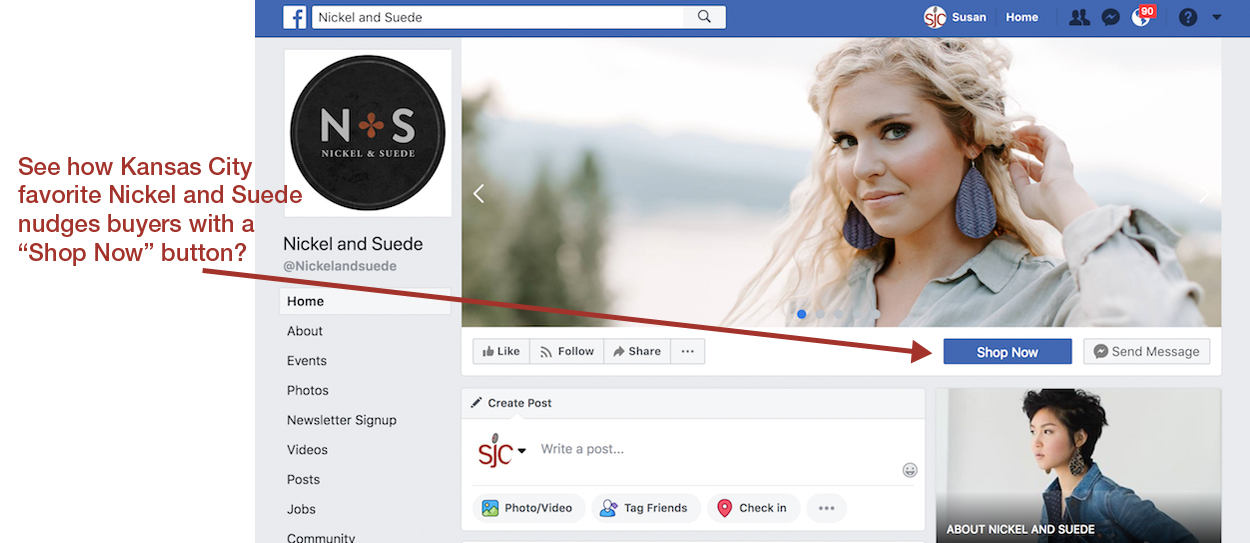Click the cover photo of woman with earrings
Screen dimensions: 1250x543
[x=841, y=182]
